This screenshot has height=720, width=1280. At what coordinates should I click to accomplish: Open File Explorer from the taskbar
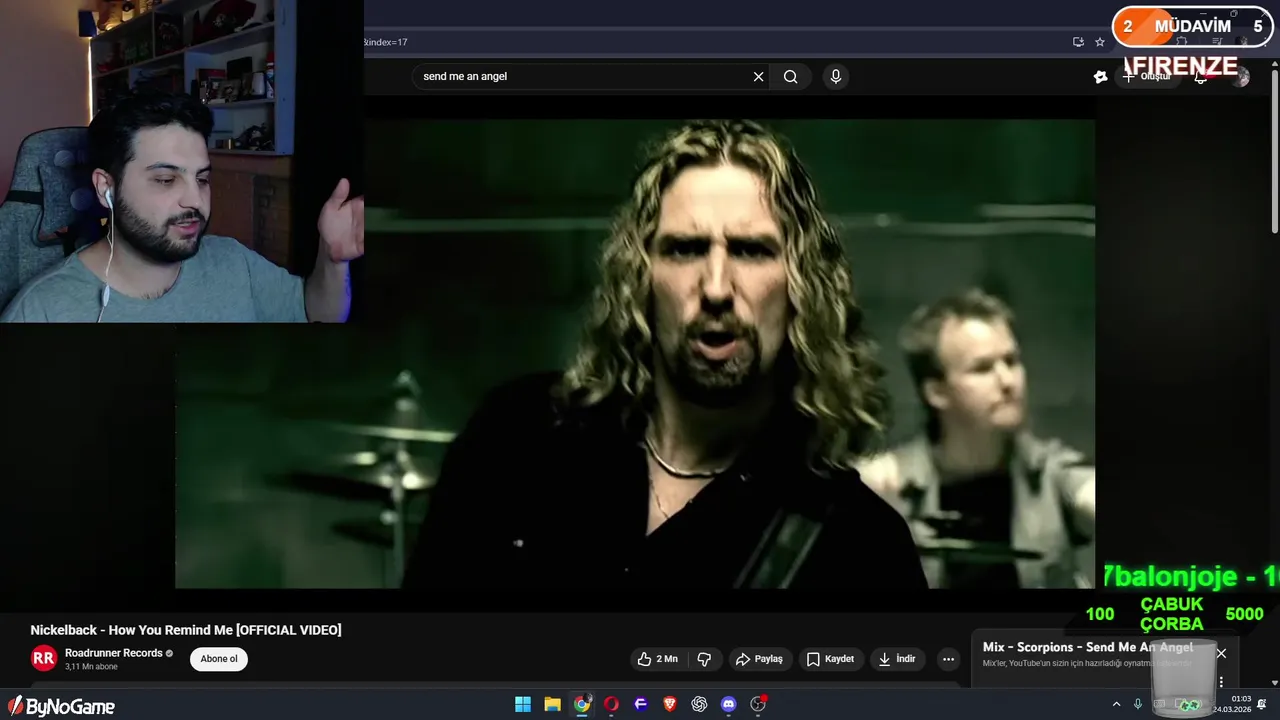pos(552,704)
